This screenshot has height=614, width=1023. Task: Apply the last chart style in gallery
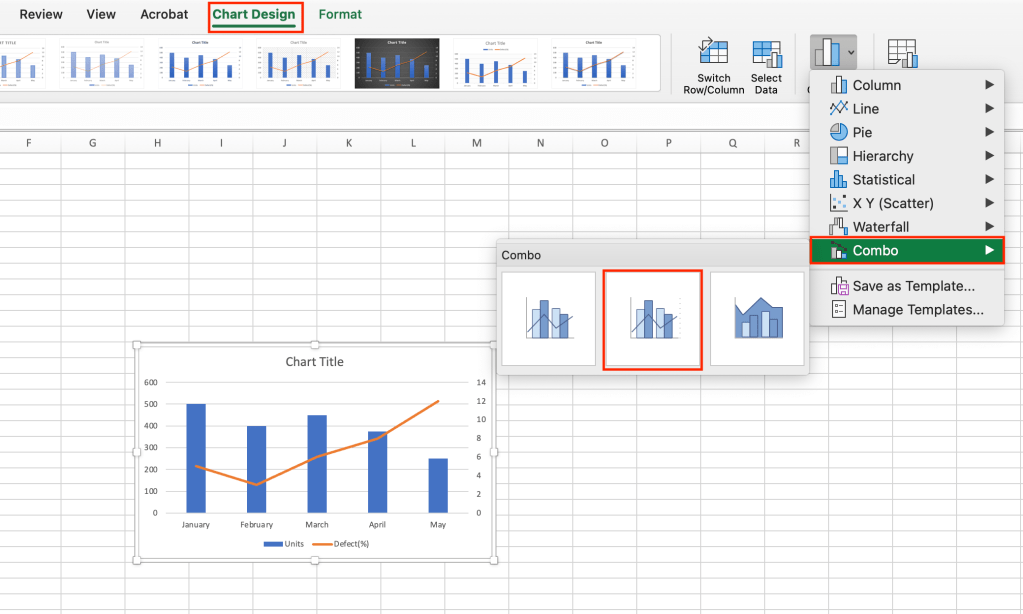pos(594,63)
